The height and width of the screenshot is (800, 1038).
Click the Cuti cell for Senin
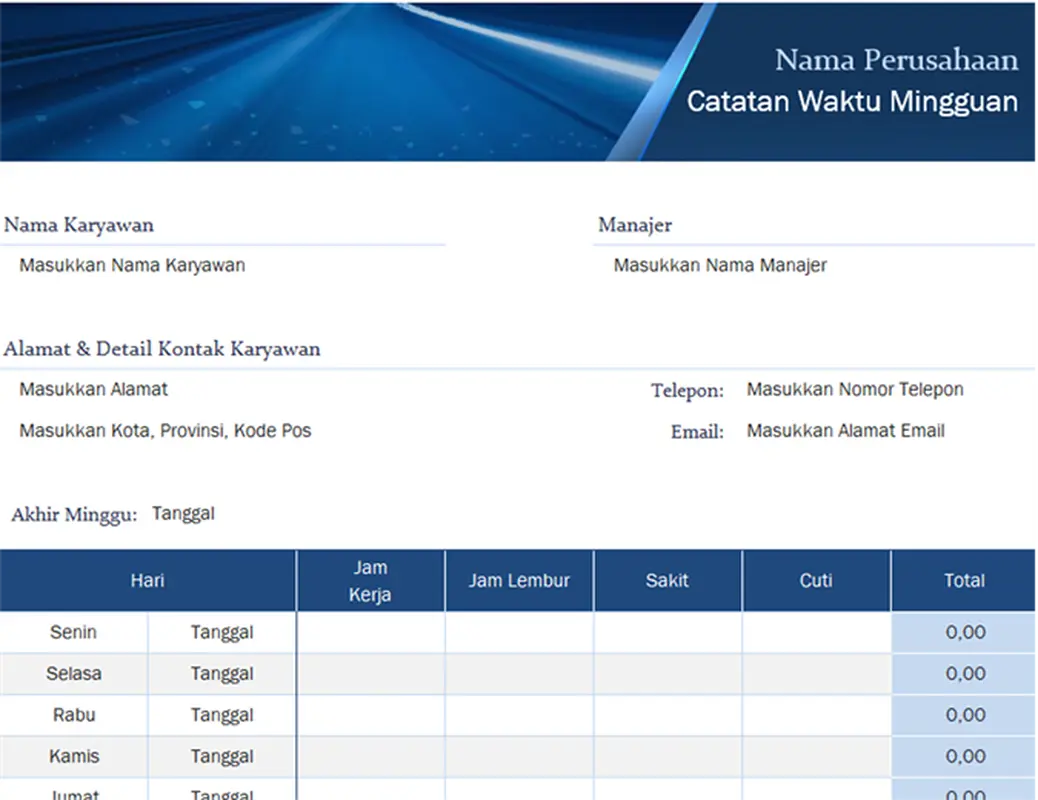coord(816,632)
